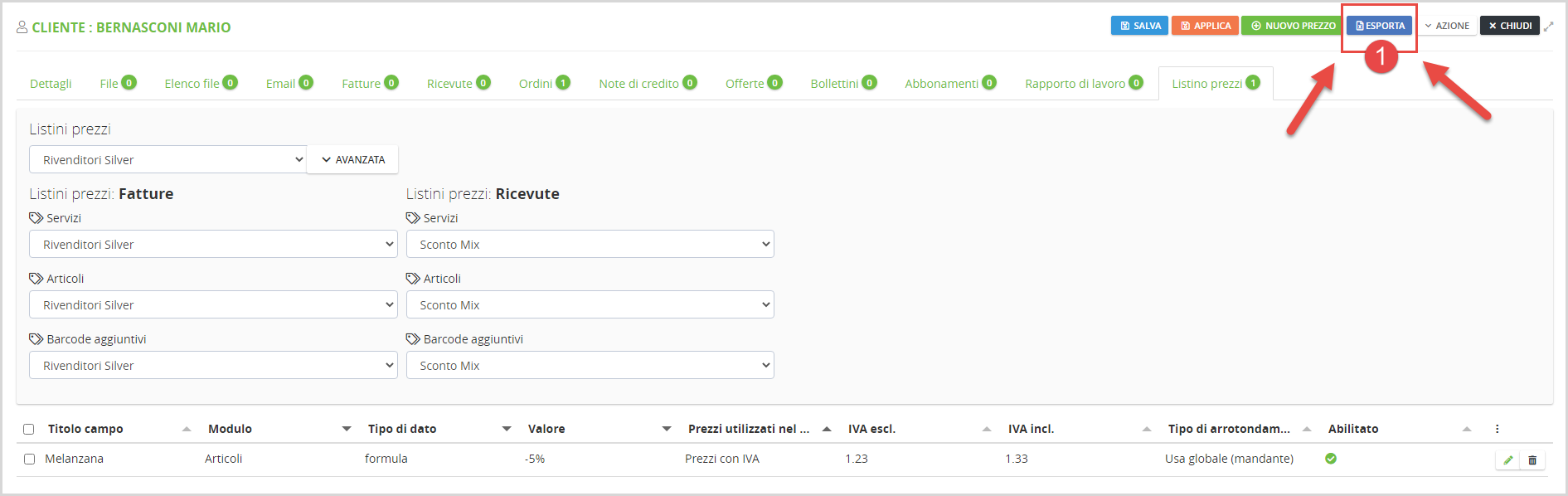
Task: Open Fatture Servizi price list dropdown
Action: coord(213,244)
